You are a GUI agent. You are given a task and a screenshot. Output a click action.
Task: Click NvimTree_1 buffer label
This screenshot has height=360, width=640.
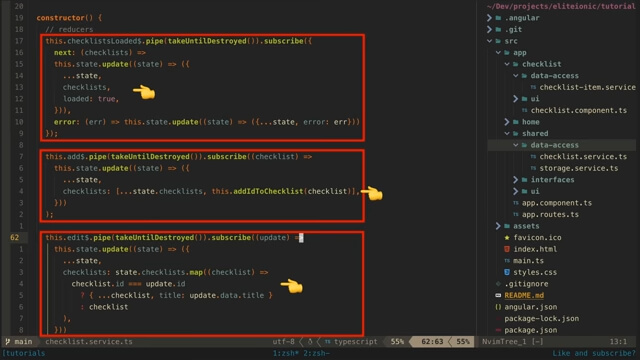click(x=504, y=342)
